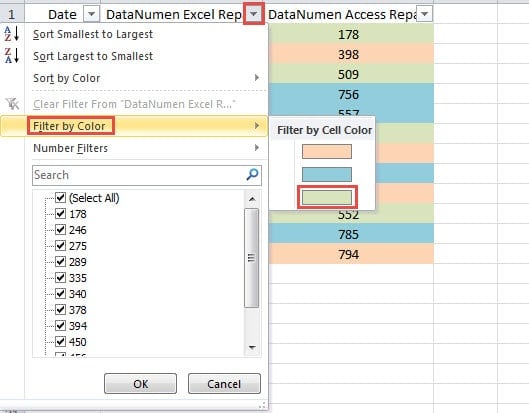529x413 pixels.
Task: Open the DataNumen Access Repair filter dropdown
Action: [425, 14]
